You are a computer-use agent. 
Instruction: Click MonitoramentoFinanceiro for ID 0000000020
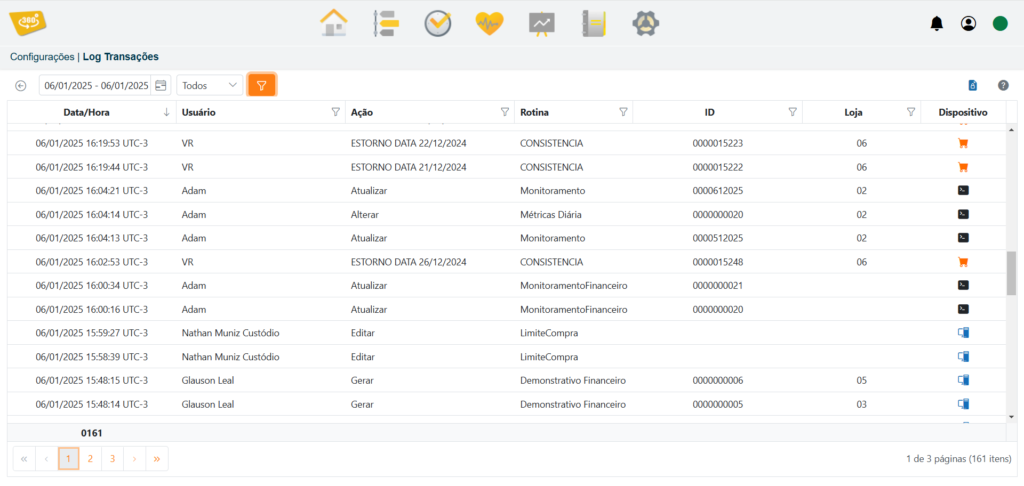[x=574, y=309]
